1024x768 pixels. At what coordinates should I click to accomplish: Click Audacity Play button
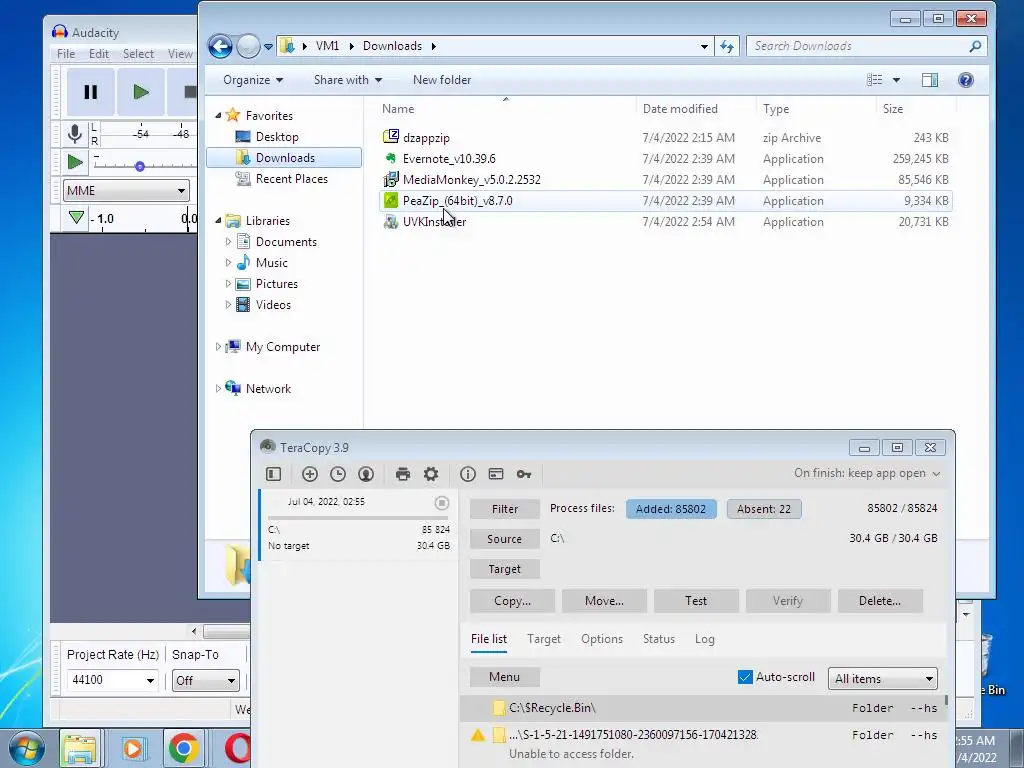coord(140,92)
